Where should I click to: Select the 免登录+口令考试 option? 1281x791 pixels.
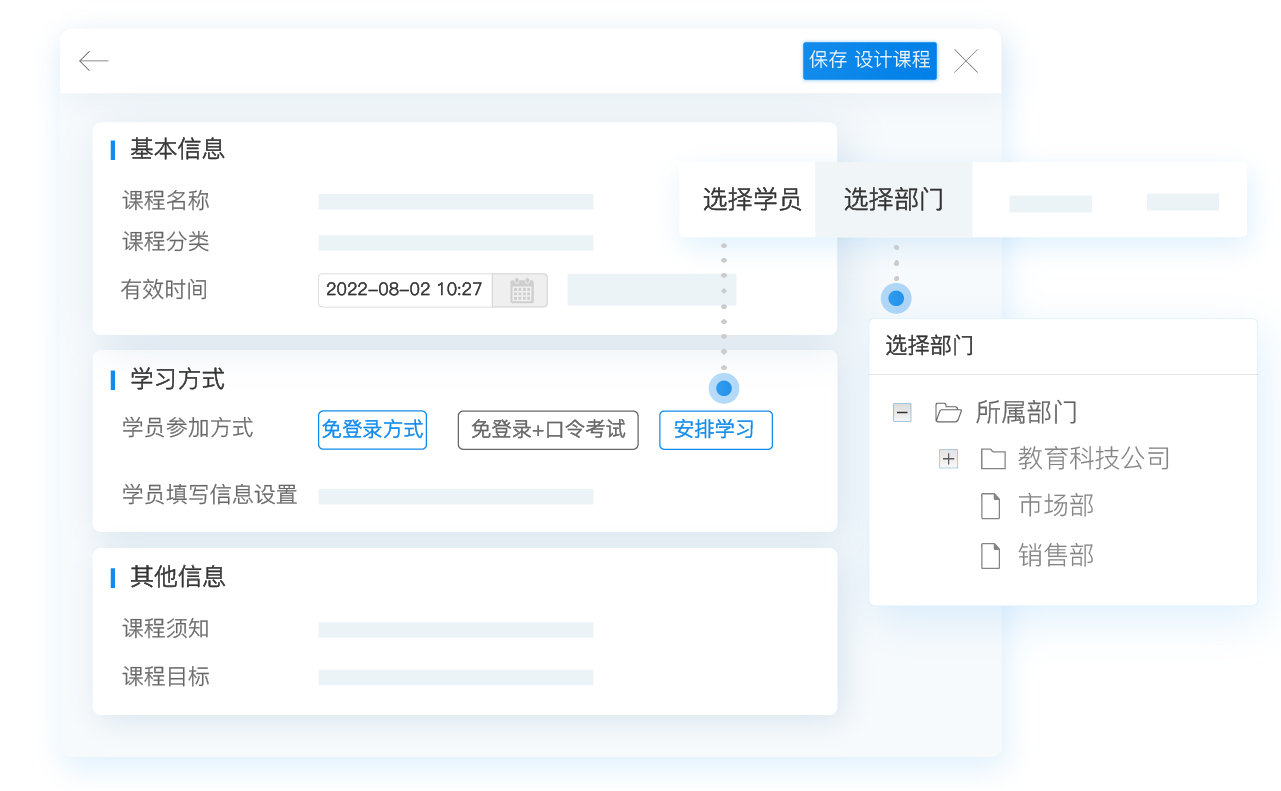(x=548, y=430)
